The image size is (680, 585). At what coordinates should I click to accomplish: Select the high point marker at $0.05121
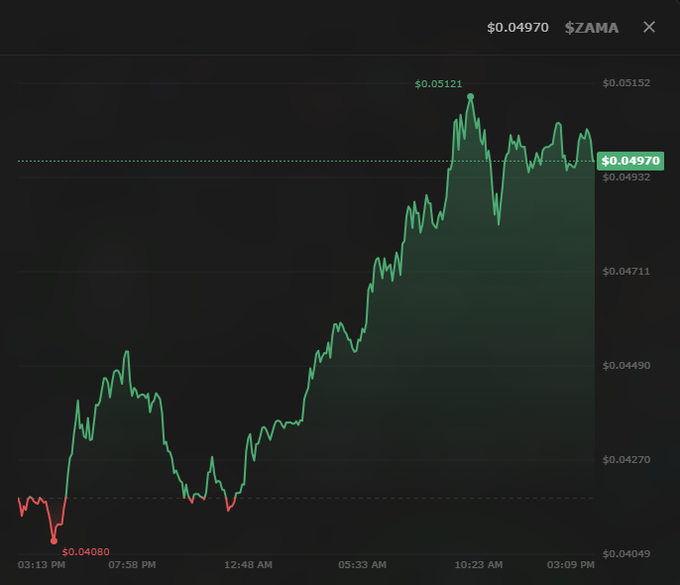point(471,97)
